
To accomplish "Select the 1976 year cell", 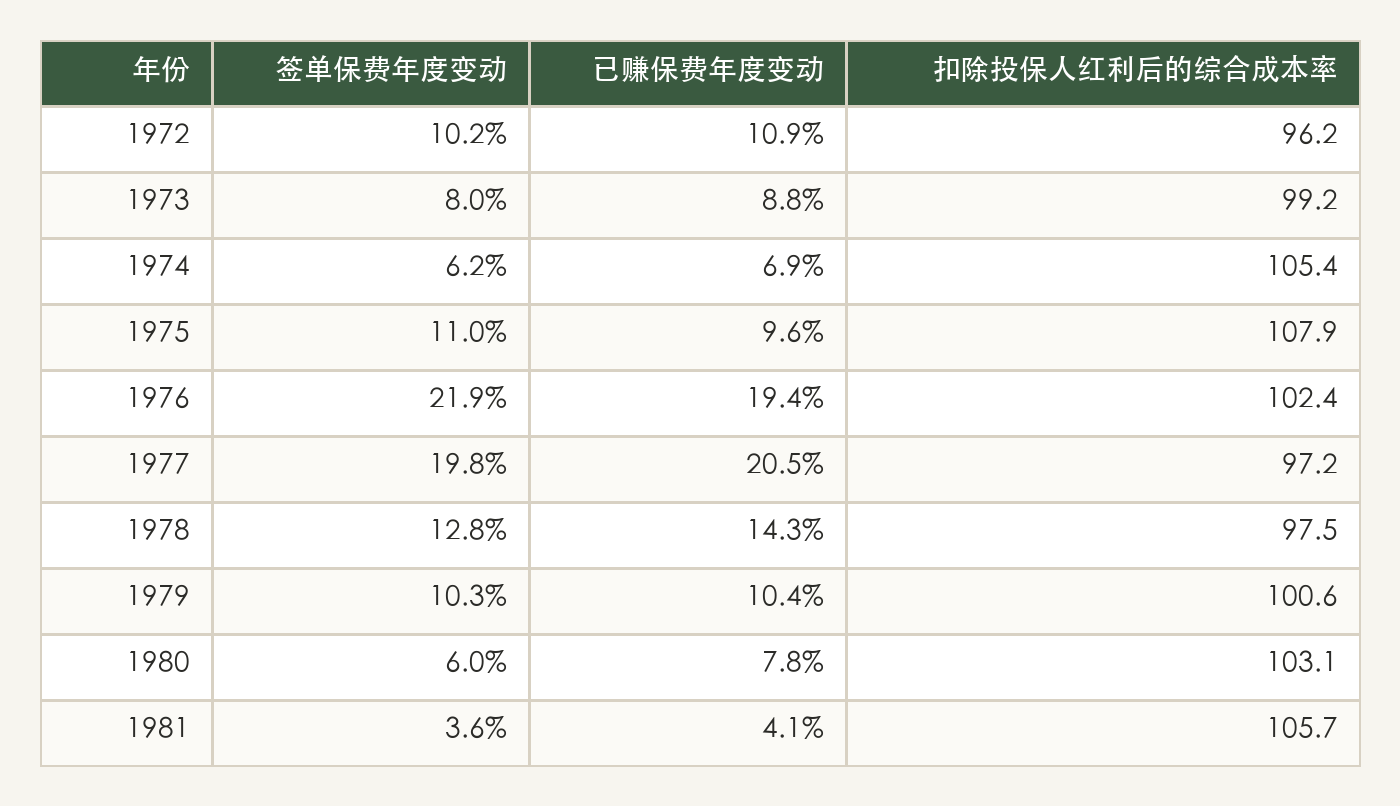I will [126, 403].
